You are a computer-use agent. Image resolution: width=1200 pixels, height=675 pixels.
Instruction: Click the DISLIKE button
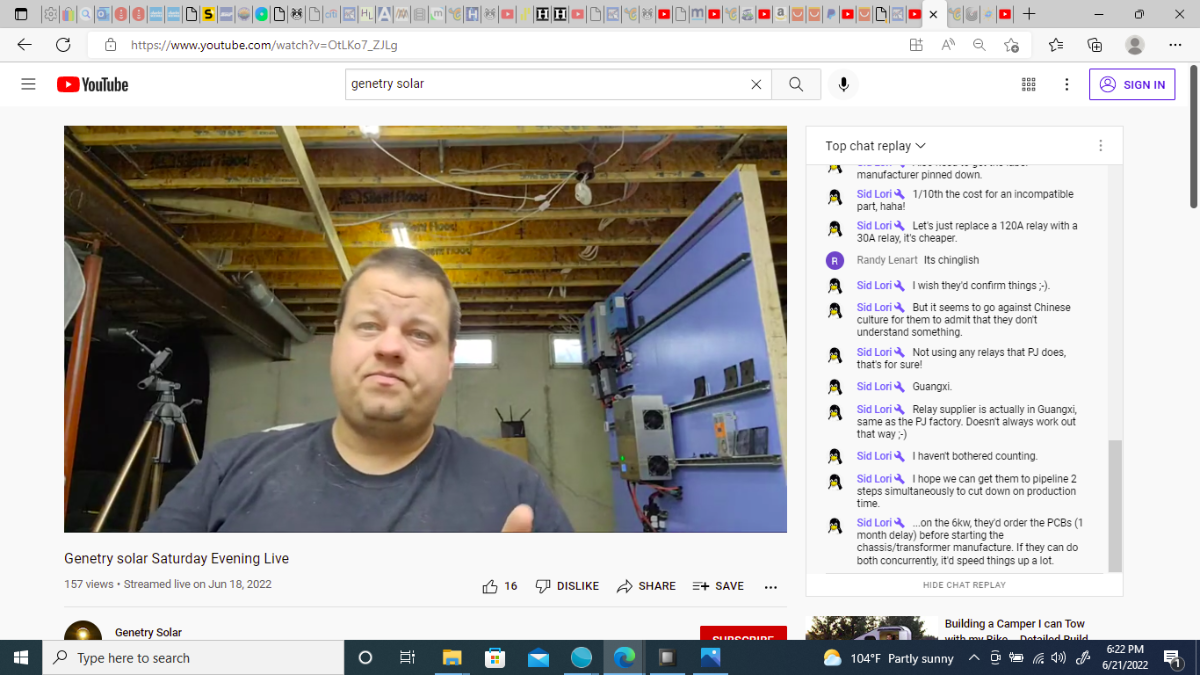click(567, 586)
